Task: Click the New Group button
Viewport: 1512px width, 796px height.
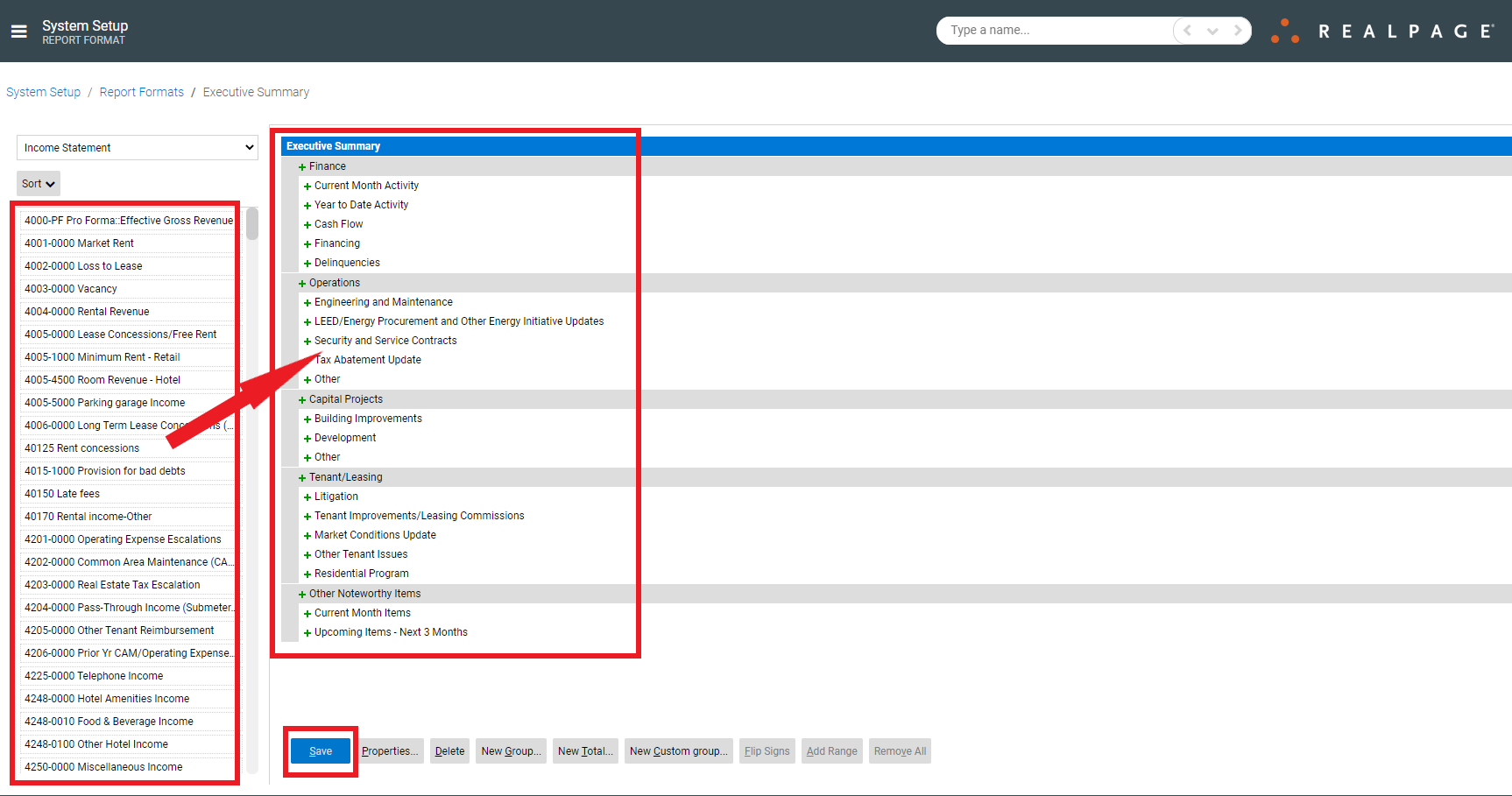Action: [512, 751]
